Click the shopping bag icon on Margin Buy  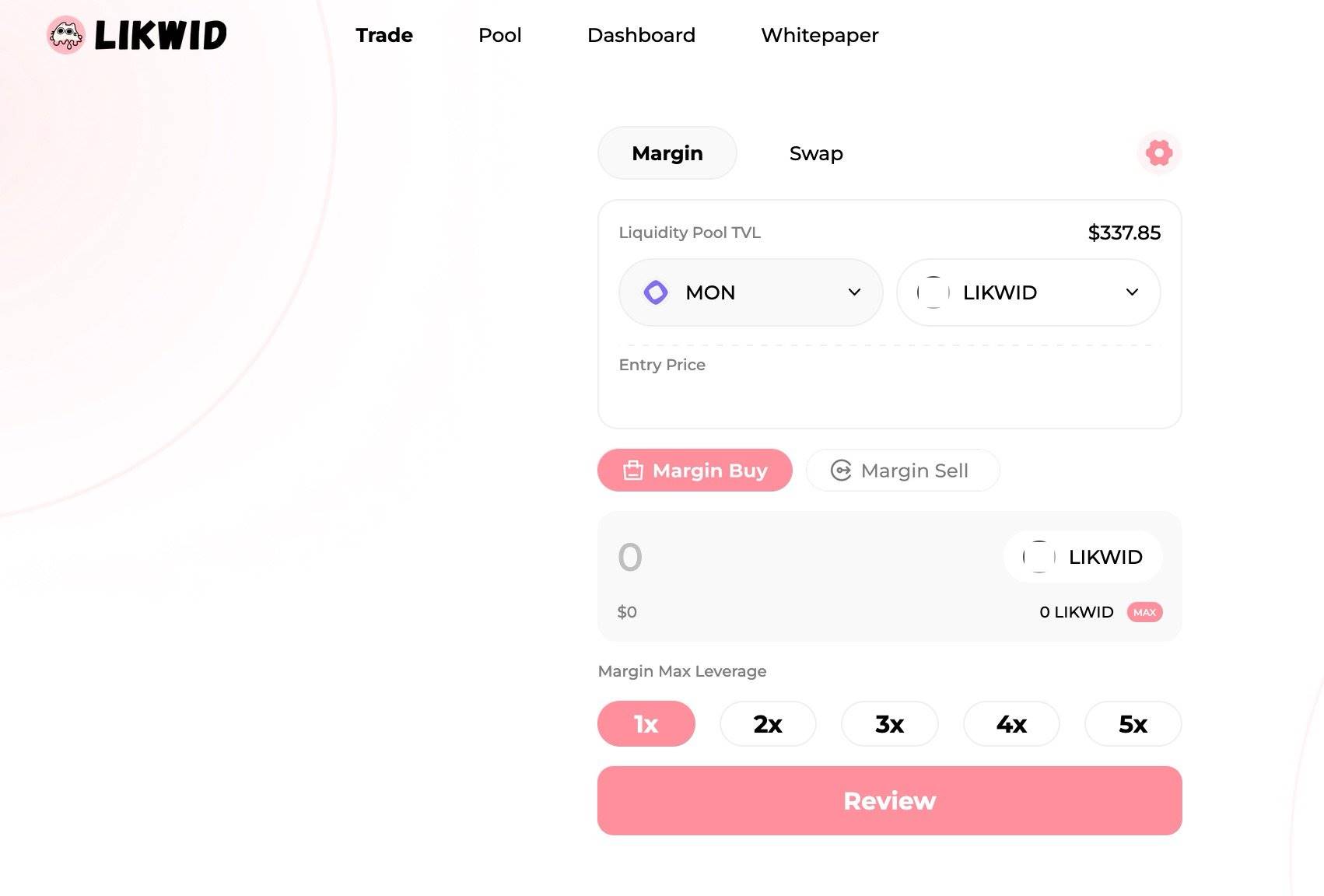(x=633, y=471)
